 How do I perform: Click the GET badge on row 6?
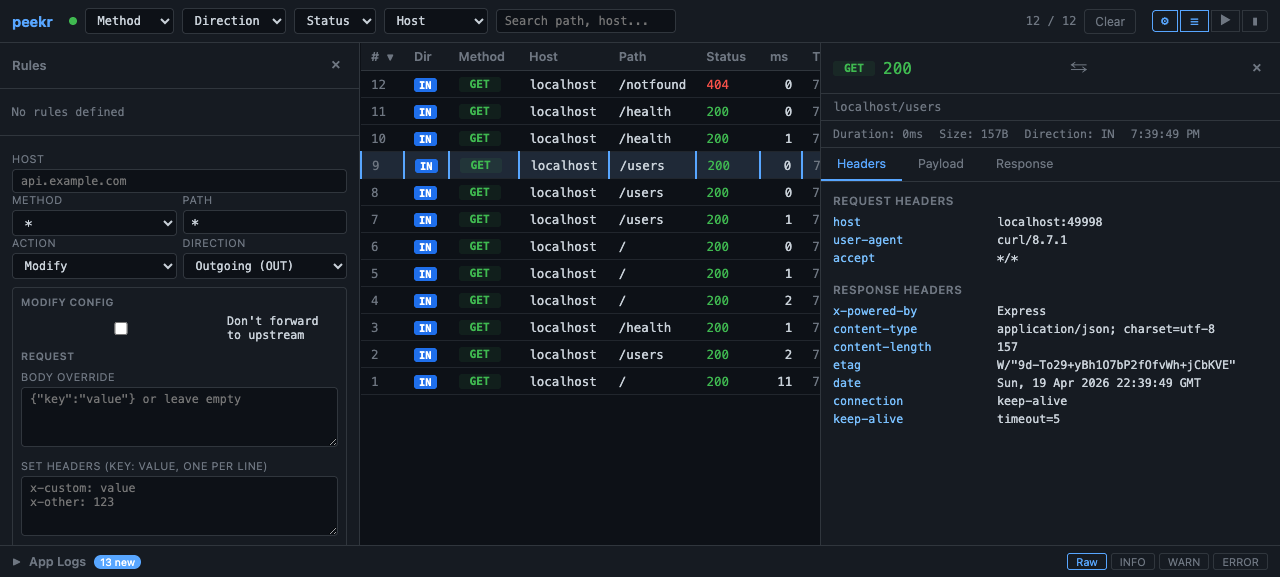pos(480,247)
